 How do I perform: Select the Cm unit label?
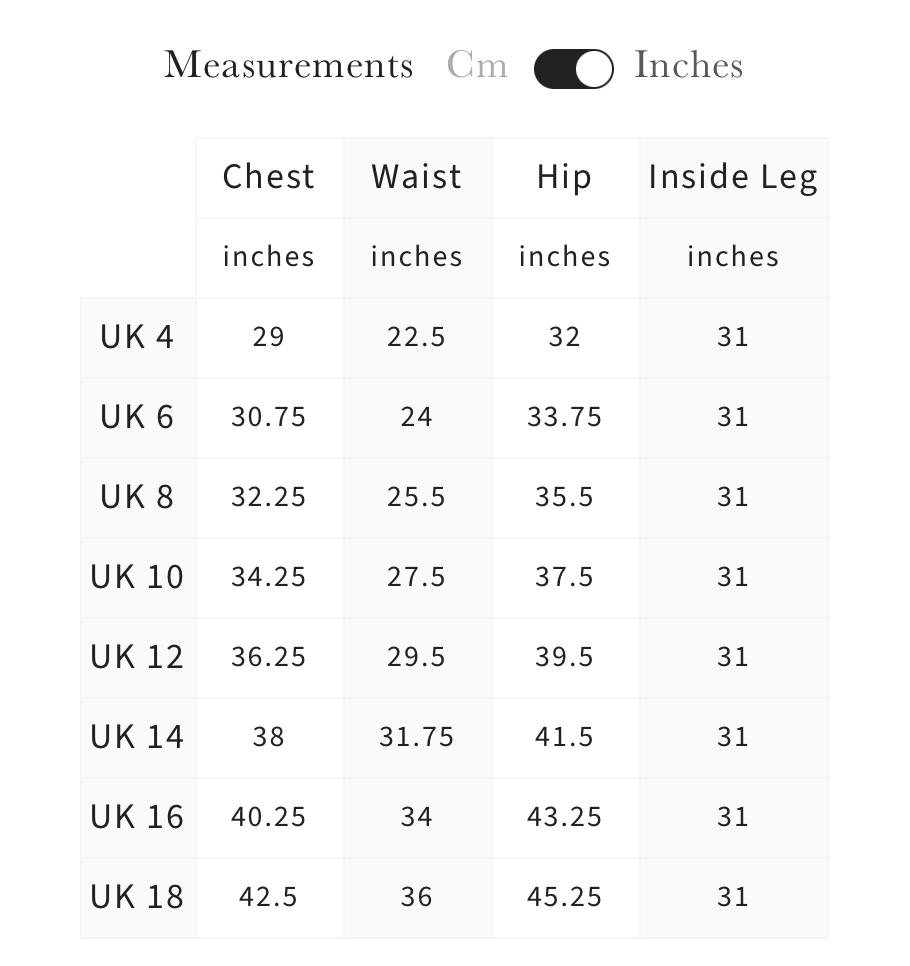[x=477, y=65]
